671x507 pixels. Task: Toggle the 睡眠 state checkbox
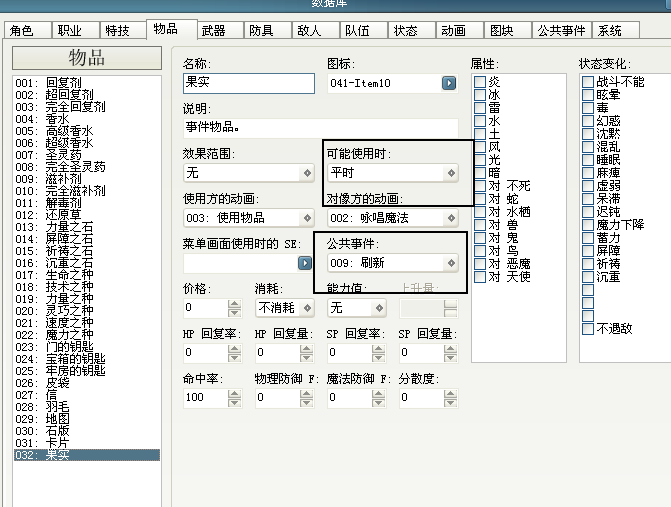click(x=588, y=160)
